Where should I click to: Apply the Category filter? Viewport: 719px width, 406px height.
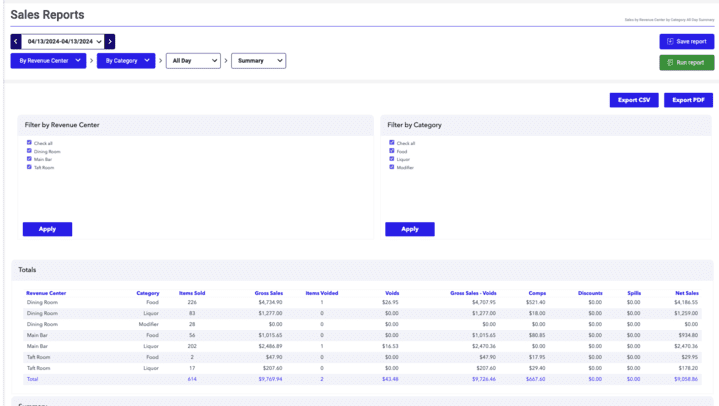pos(410,229)
